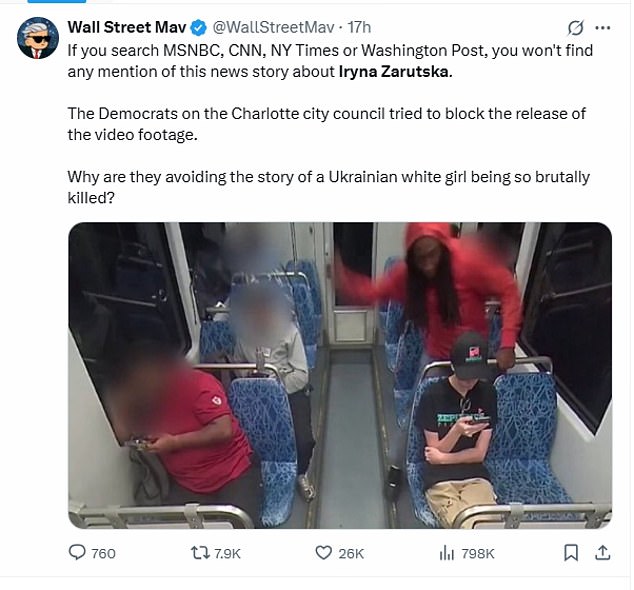This screenshot has height=590, width=634.
Task: Click the Wall Street Mav display name
Action: point(127,27)
